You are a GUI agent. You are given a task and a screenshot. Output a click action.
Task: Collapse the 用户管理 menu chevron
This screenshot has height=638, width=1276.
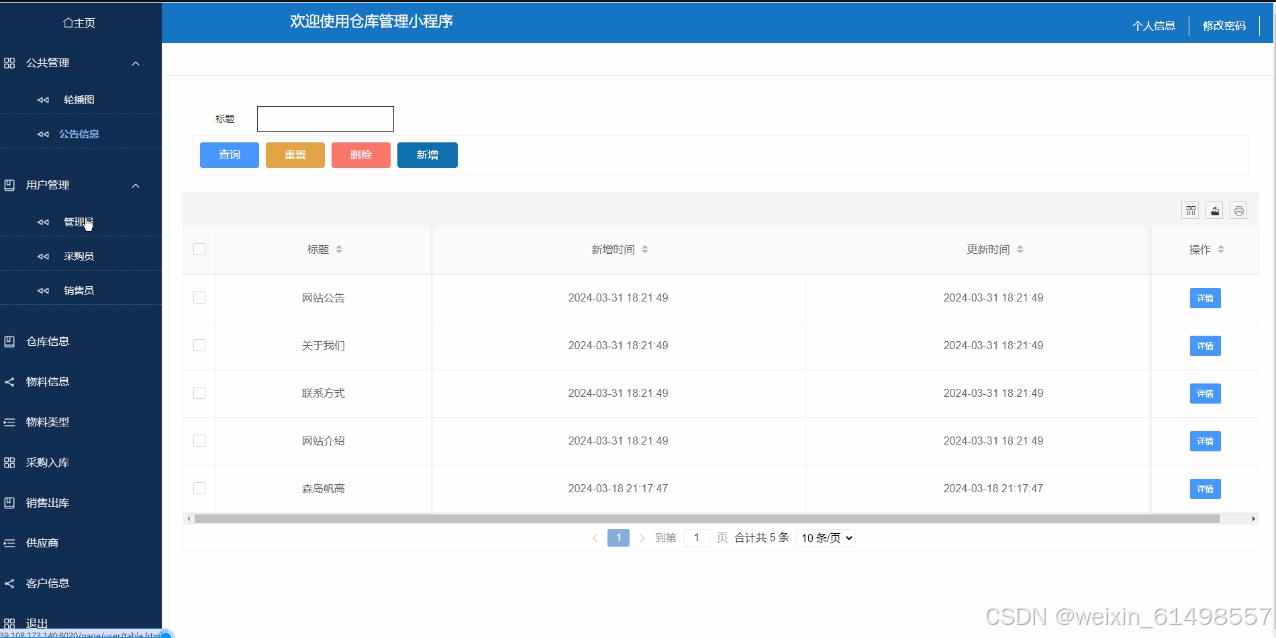(x=136, y=185)
